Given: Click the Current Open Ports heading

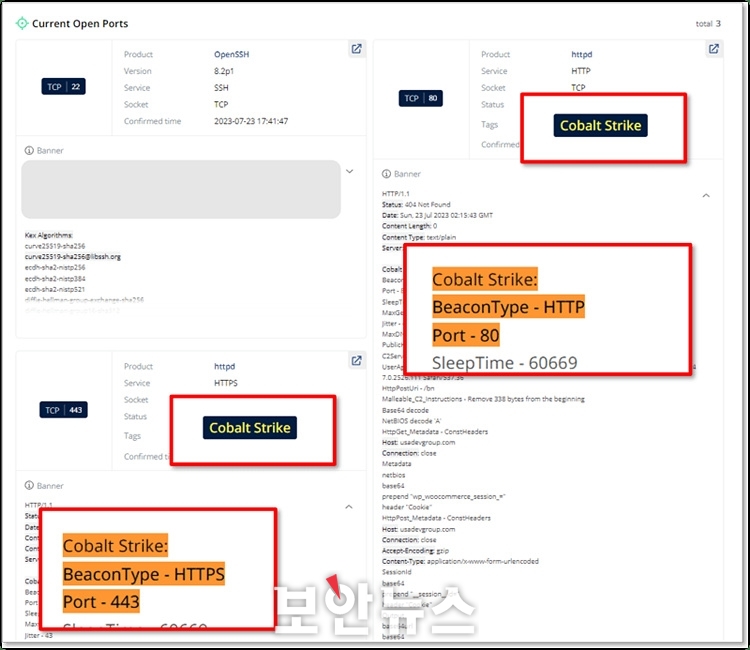Looking at the screenshot, I should point(80,23).
